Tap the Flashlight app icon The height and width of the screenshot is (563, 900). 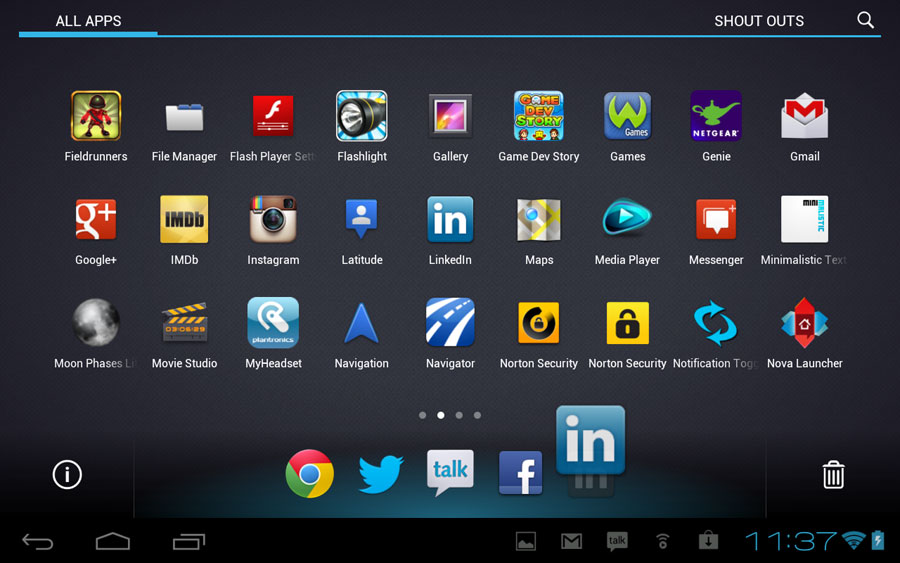tap(362, 116)
